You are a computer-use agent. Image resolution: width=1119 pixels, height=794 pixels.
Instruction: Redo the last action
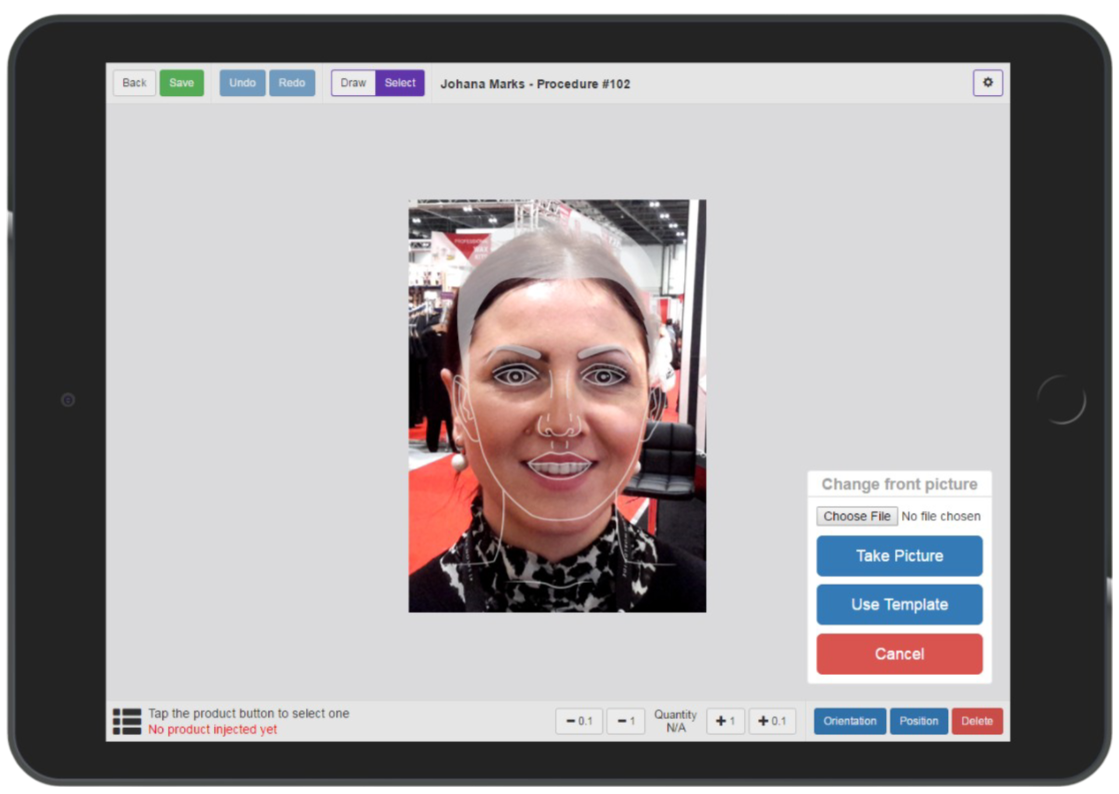292,83
